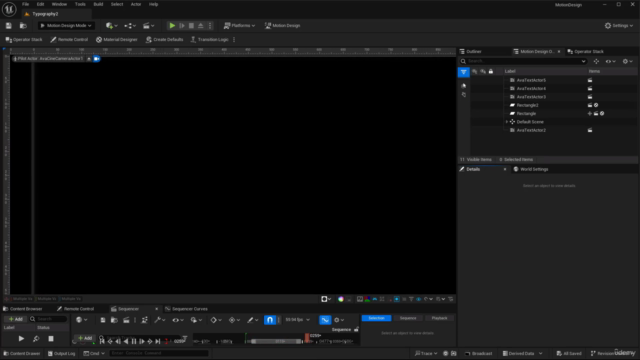Viewport: 640px width, 360px height.
Task: Jump to the sequence start in the transport controls
Action: point(102,341)
